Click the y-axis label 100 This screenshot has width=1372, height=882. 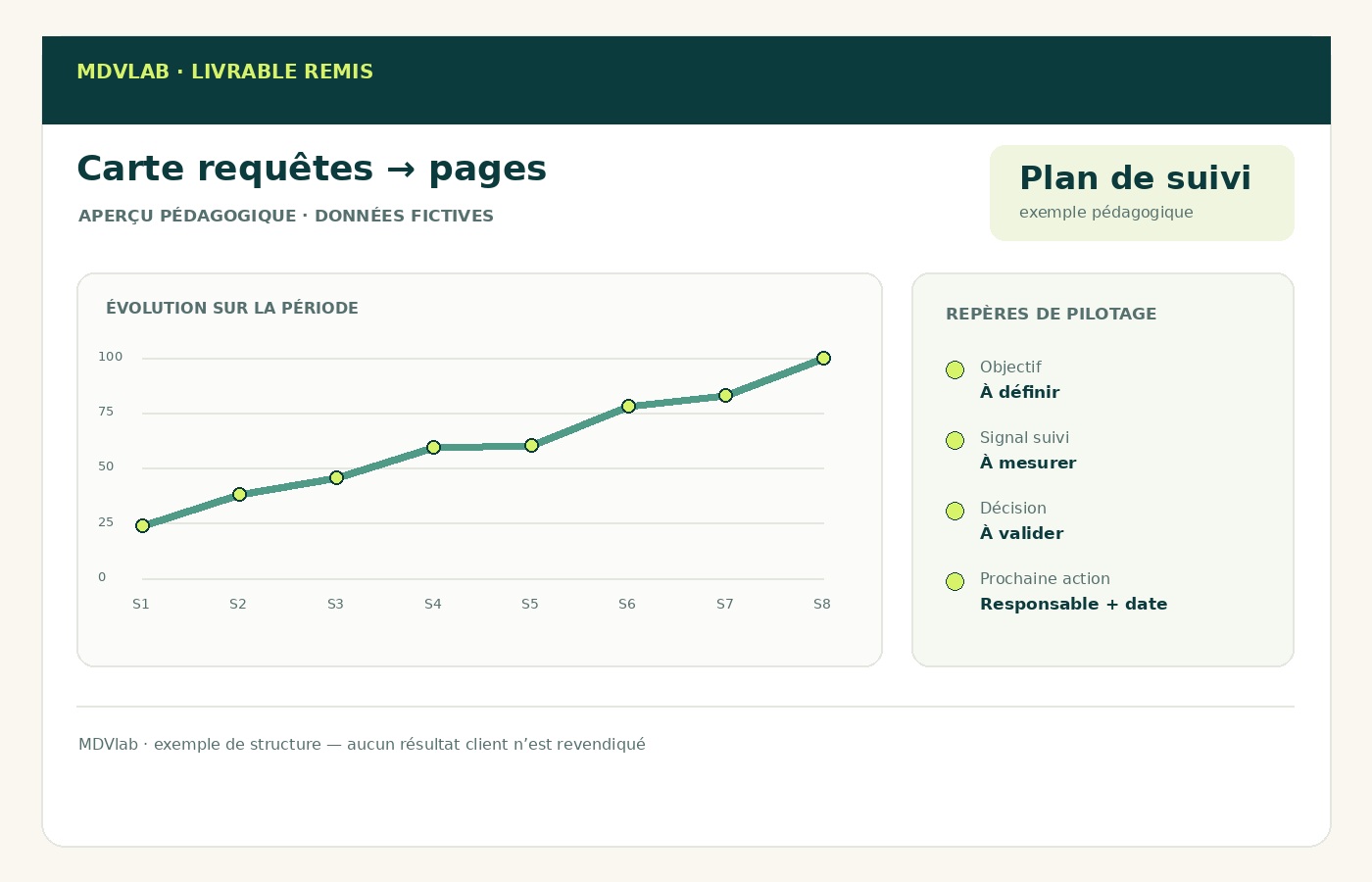pos(110,357)
